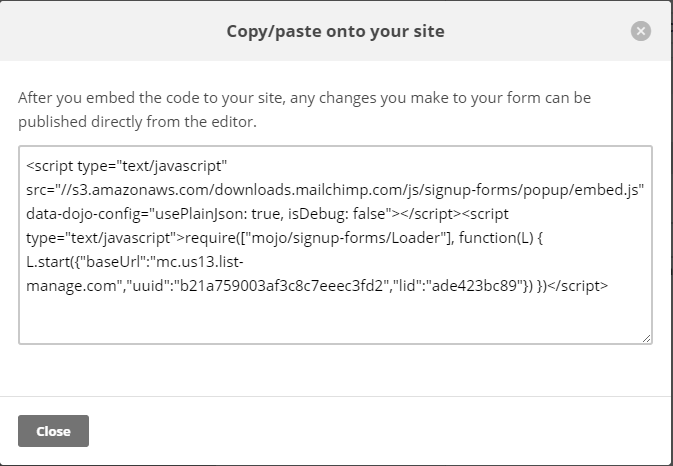Click the 'L.start({"baseUrl"' code line
Viewport: 673px width, 466px height.
pyautogui.click(x=135, y=262)
